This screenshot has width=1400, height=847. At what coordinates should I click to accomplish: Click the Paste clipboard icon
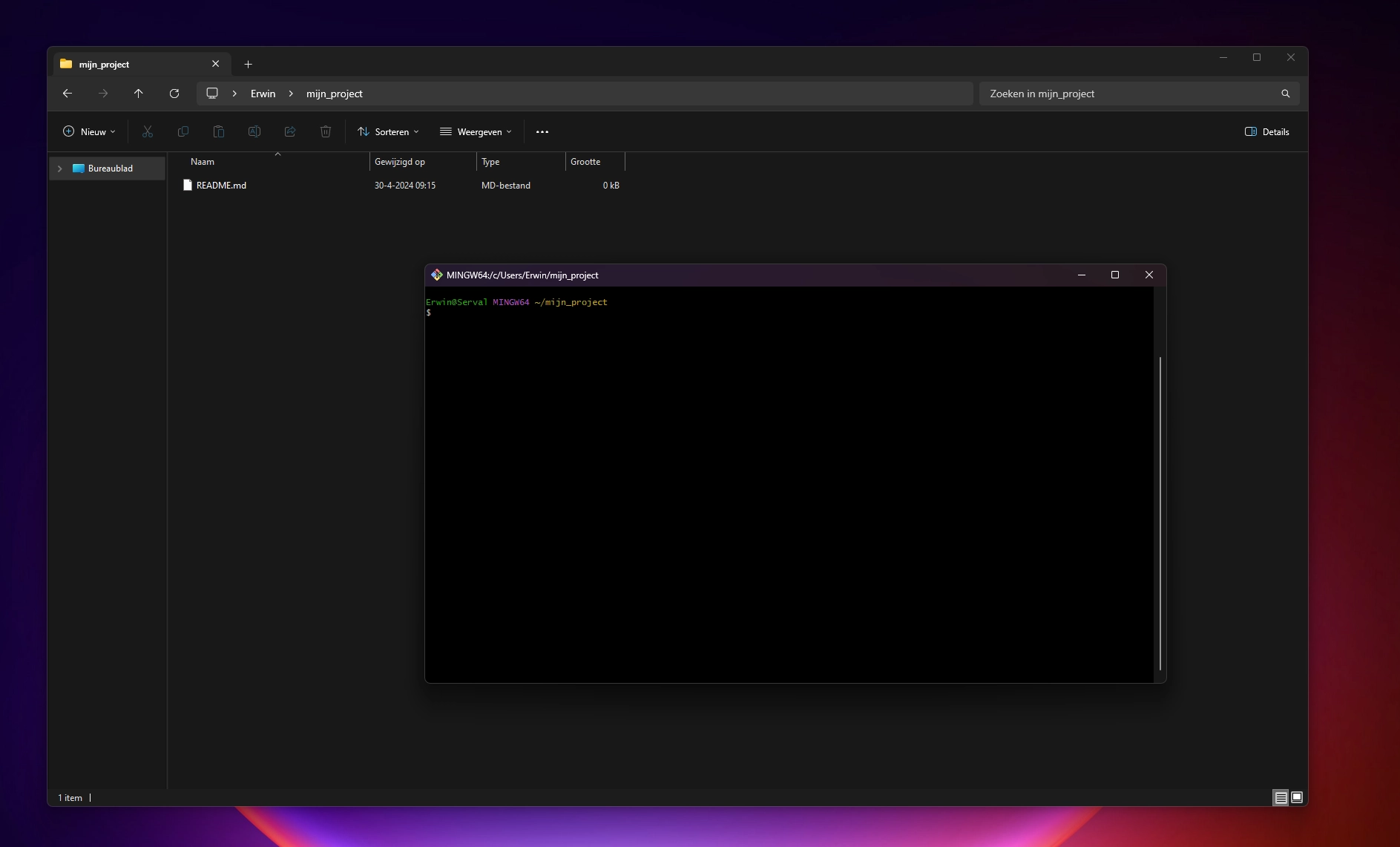coord(219,131)
